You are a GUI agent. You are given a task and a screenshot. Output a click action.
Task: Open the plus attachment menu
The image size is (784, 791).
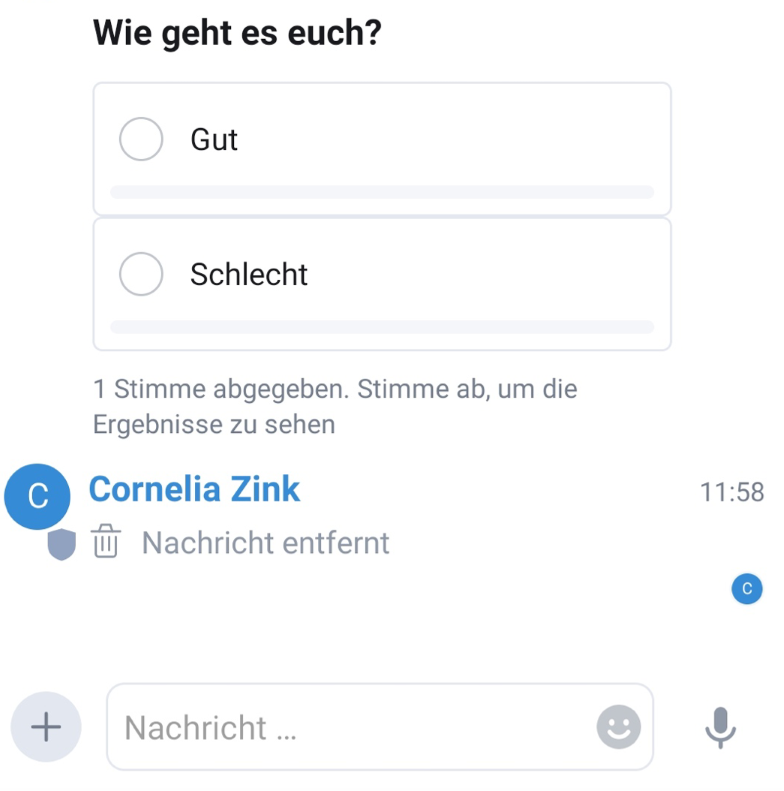click(x=46, y=727)
